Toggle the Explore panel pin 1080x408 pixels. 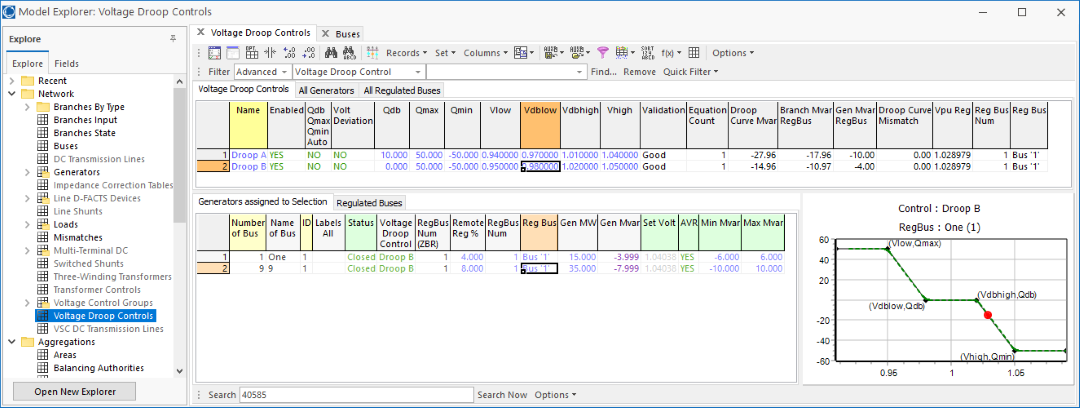point(173,38)
